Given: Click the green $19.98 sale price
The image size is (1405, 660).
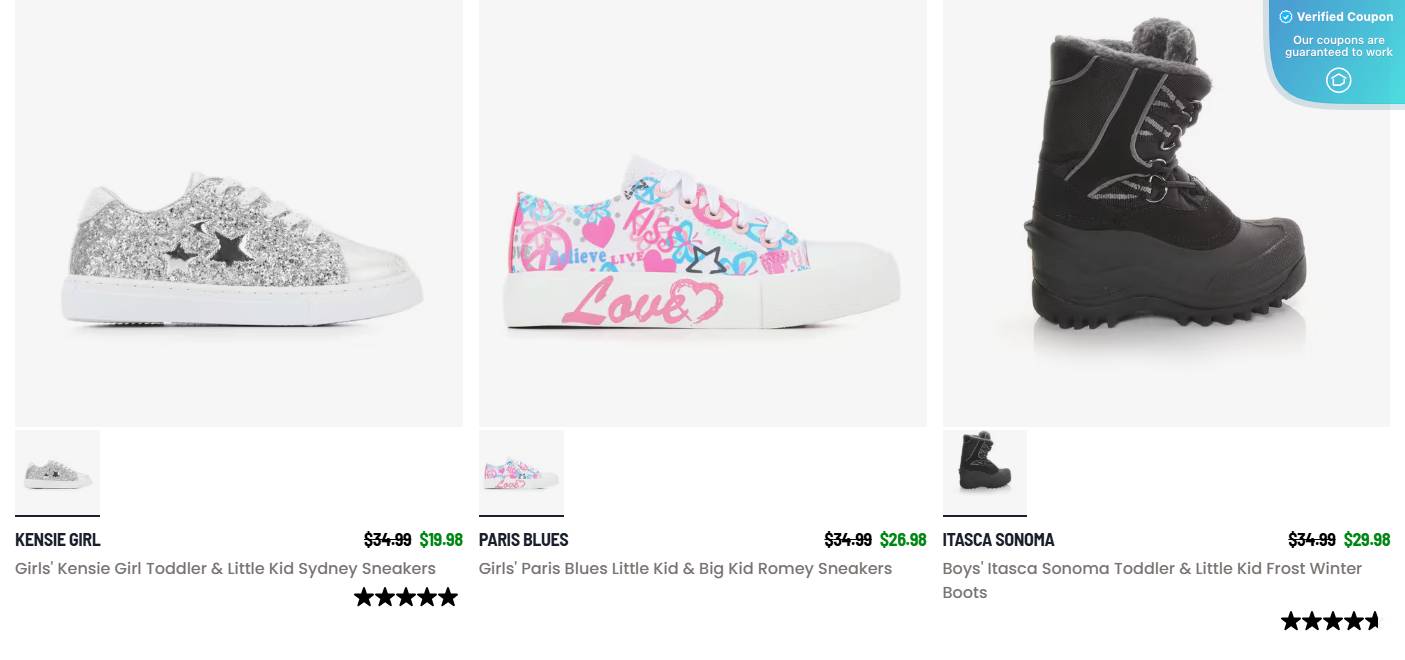Looking at the screenshot, I should click(441, 539).
